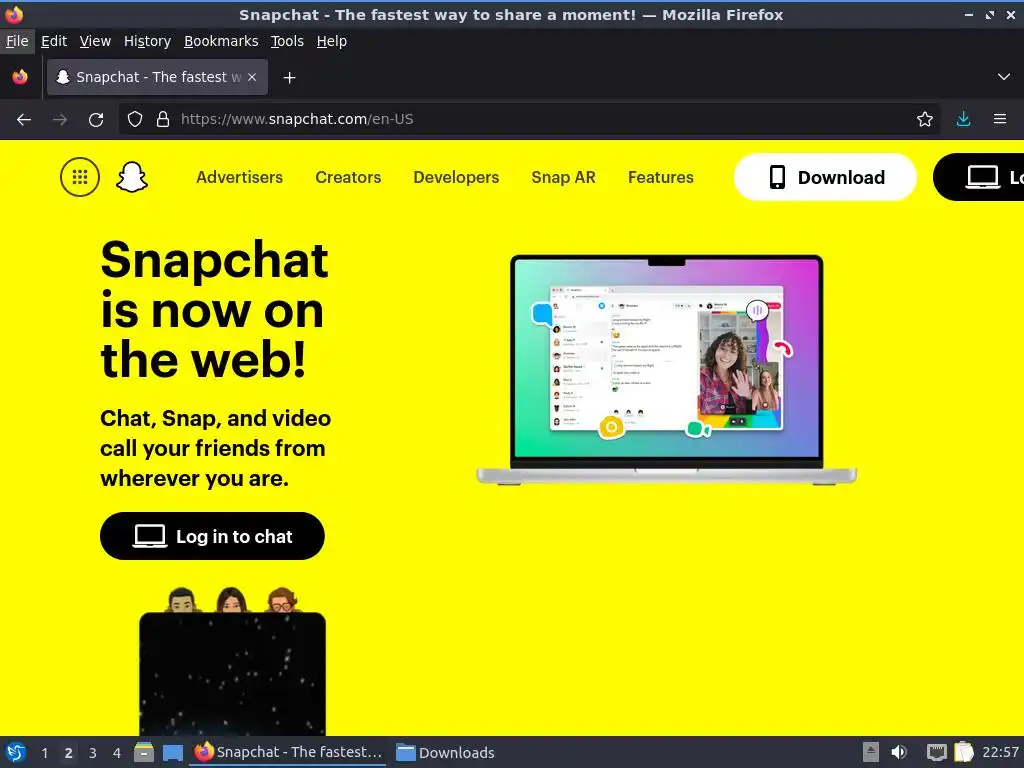Open the Firefox hamburger application menu
Screen dimensions: 1024x768
pyautogui.click(x=1000, y=120)
